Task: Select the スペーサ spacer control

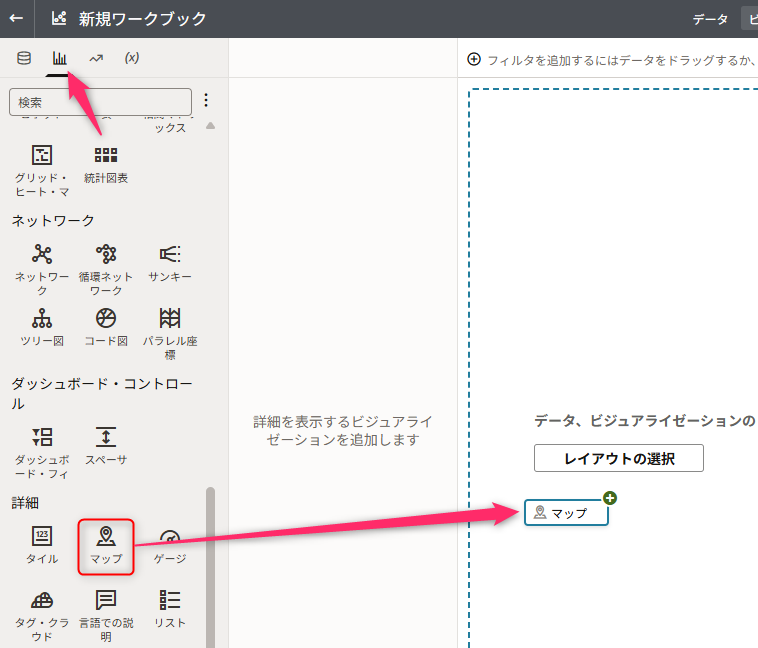Action: click(x=106, y=446)
